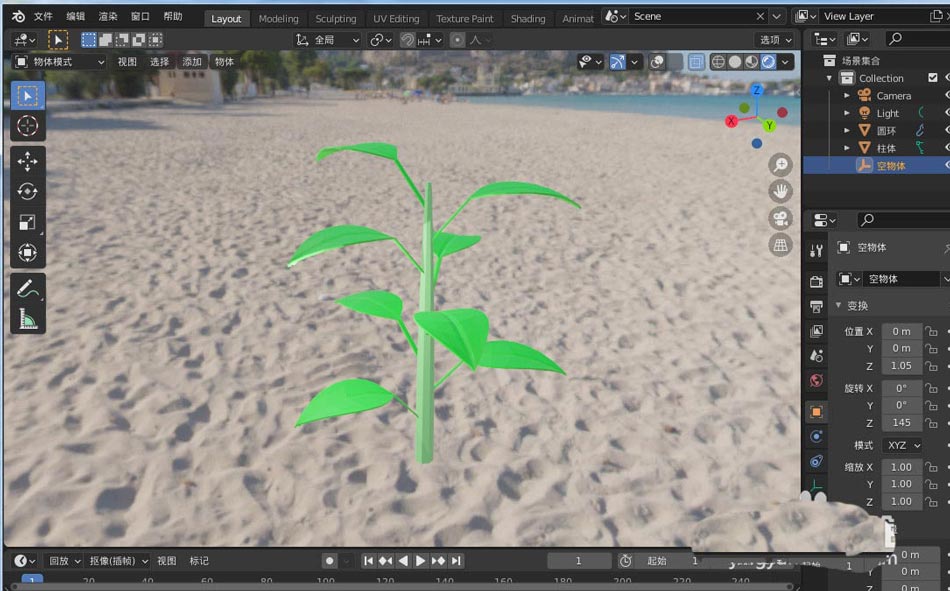Switch to rendered shading mode
This screenshot has width=950, height=591.
768,62
